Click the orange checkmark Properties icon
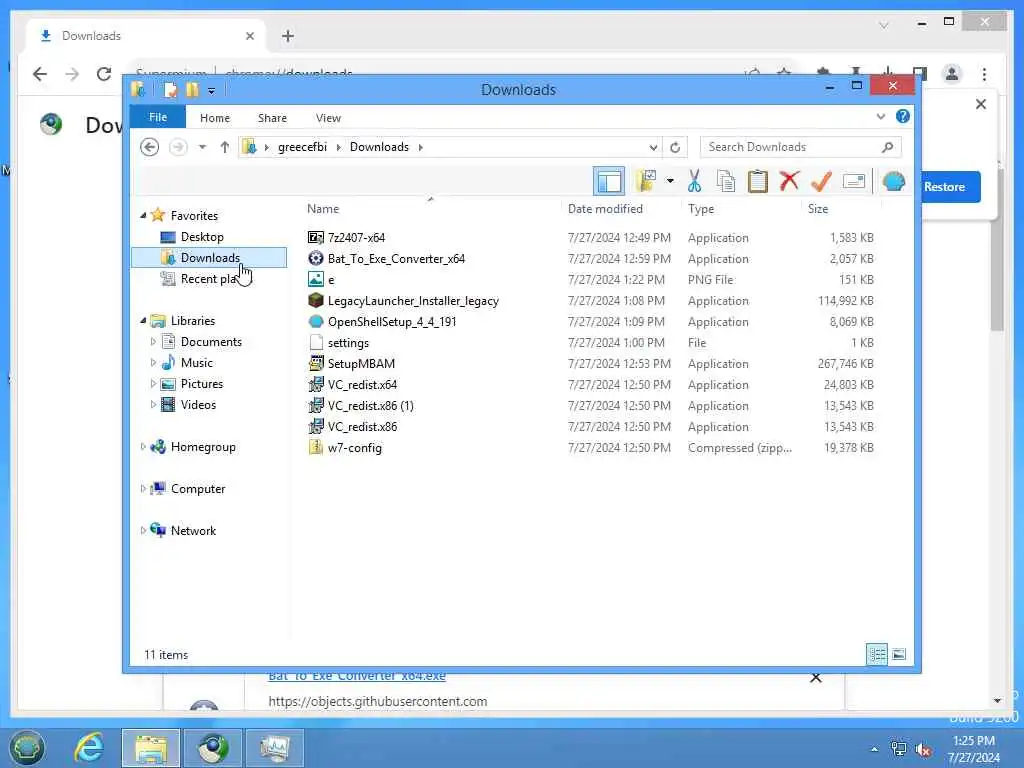1024x768 pixels. pyautogui.click(x=822, y=181)
